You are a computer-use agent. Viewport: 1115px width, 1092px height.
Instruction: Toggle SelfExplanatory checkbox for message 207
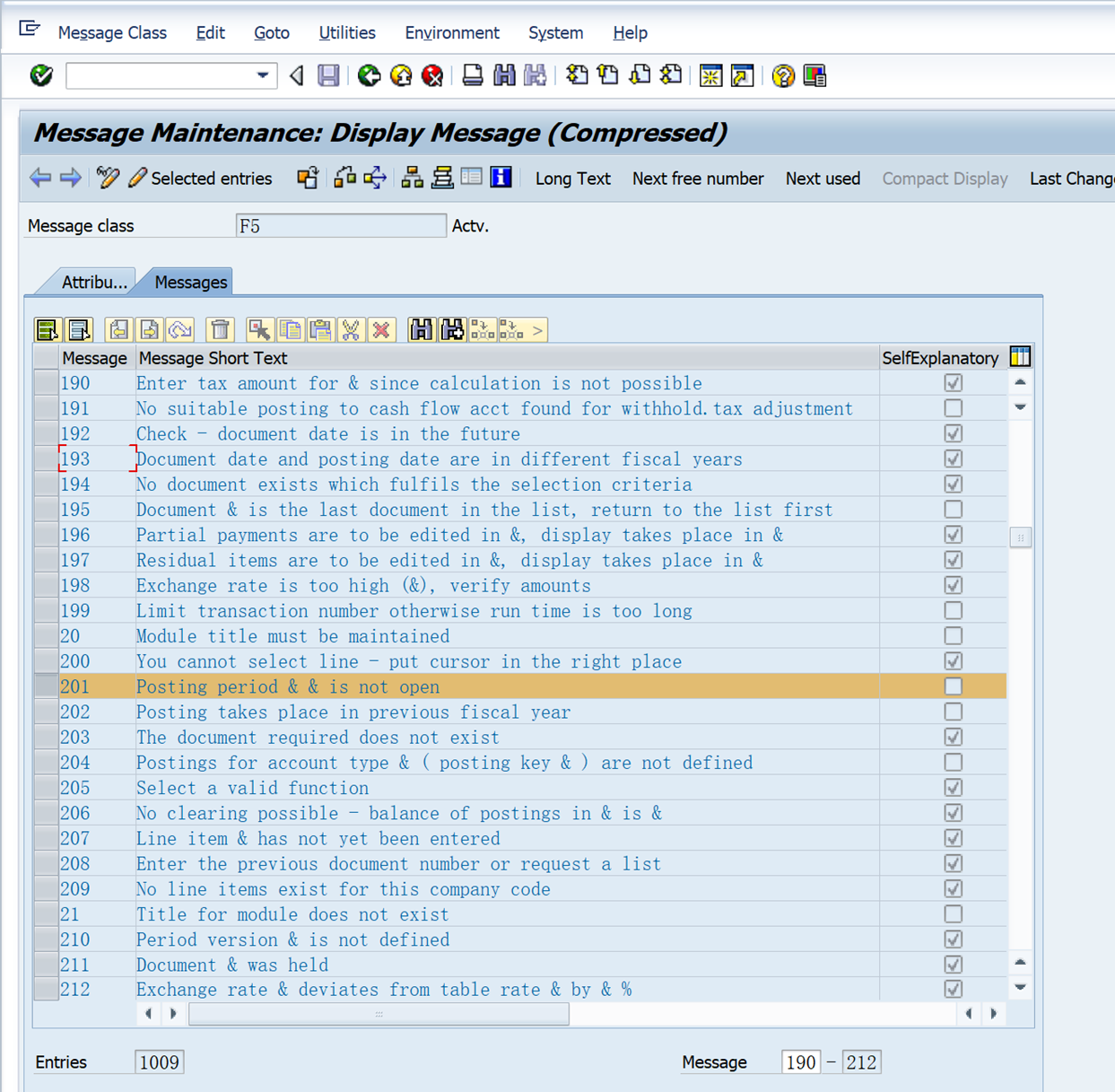[x=953, y=838]
